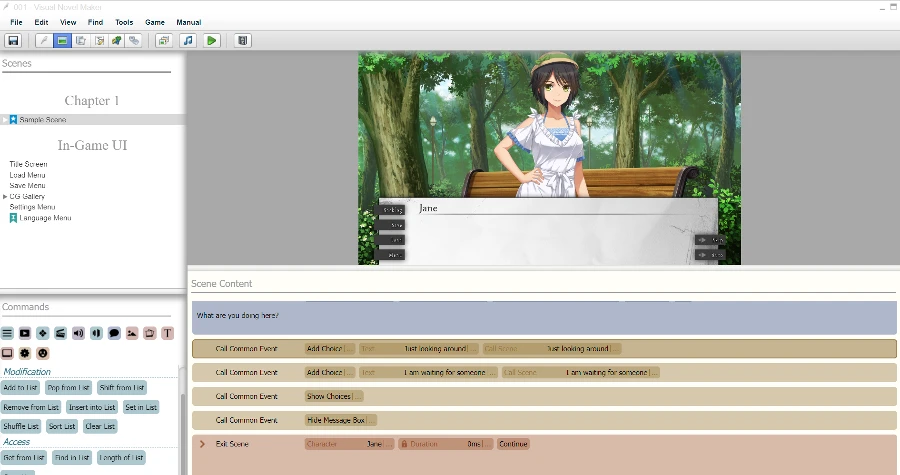Click the Save disk icon in toolbar
This screenshot has width=900, height=475.
click(13, 41)
